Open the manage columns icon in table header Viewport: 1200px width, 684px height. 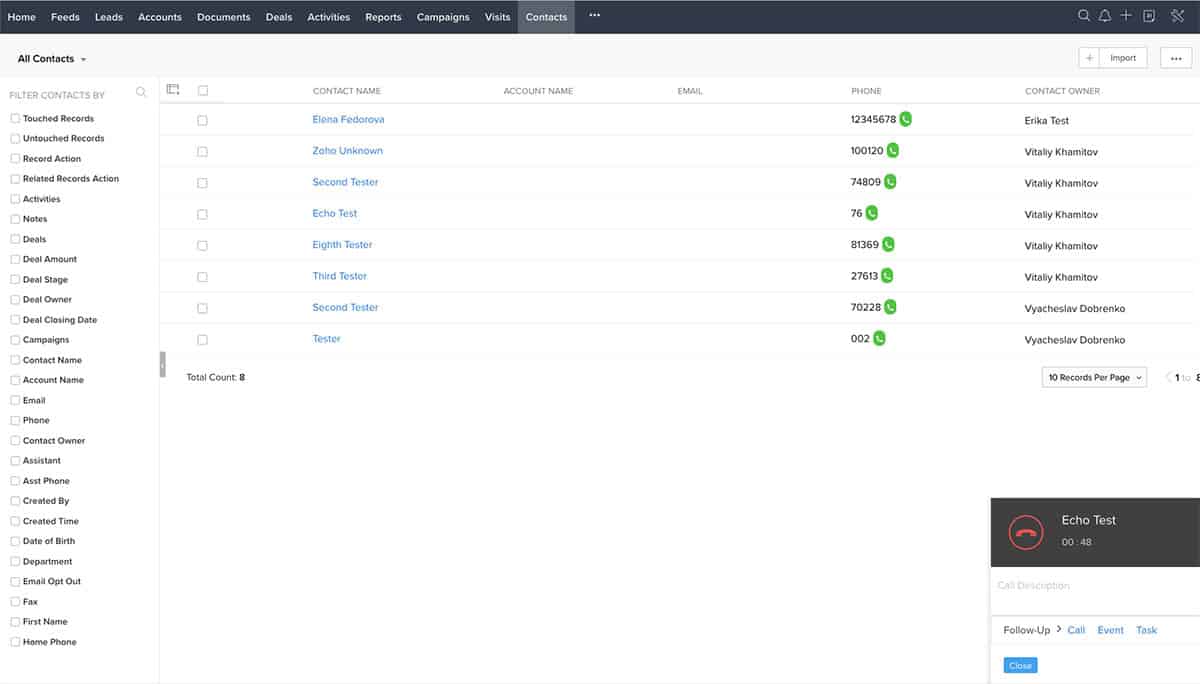tap(173, 90)
